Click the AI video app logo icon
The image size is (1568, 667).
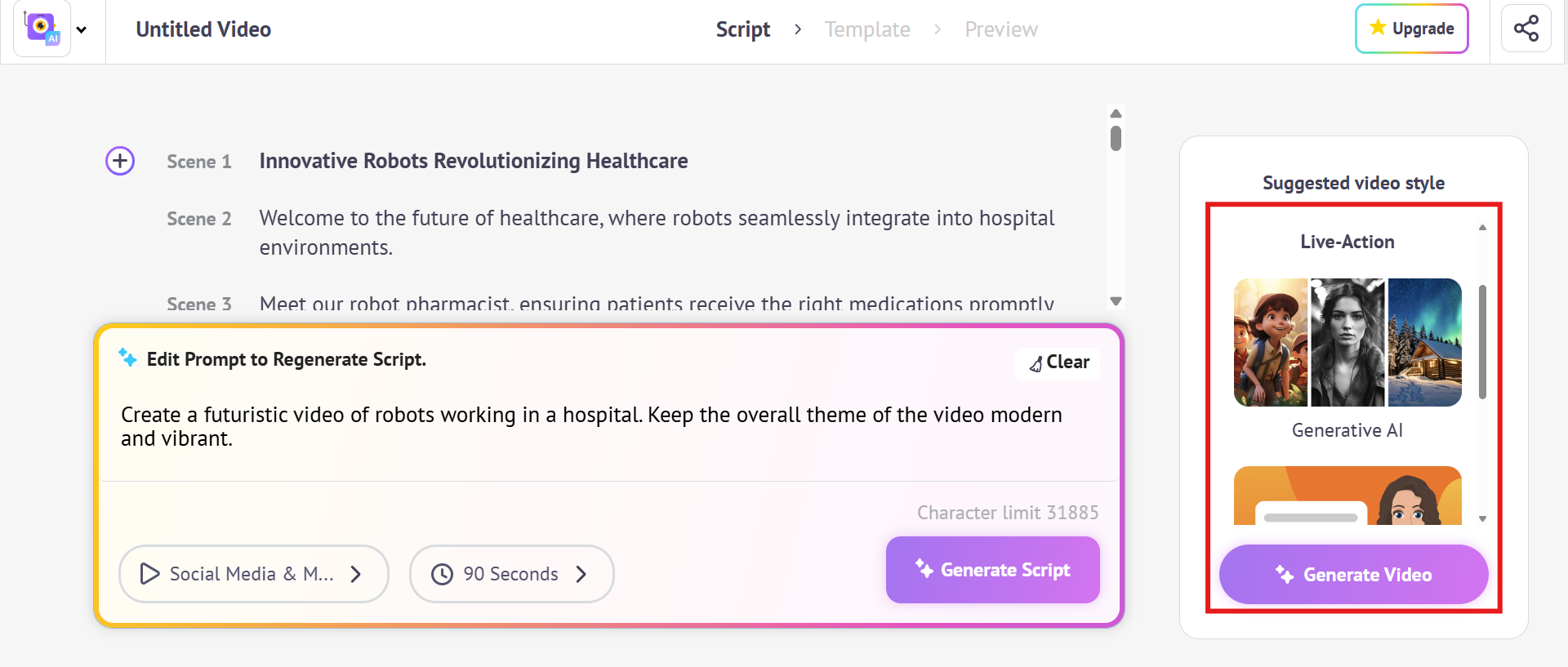pos(40,29)
